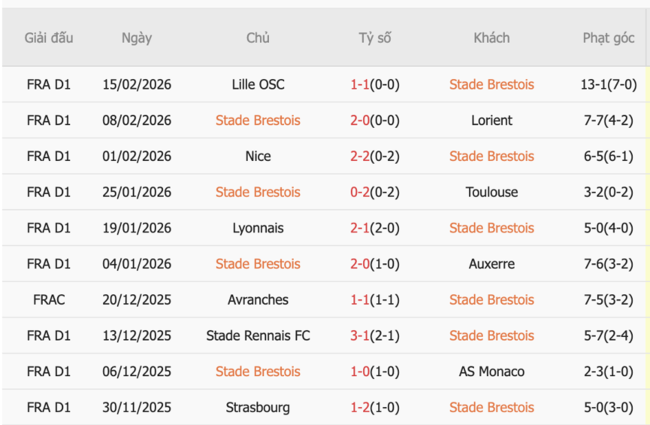The image size is (650, 425).
Task: Click the Lille OSC team name
Action: pos(257,85)
